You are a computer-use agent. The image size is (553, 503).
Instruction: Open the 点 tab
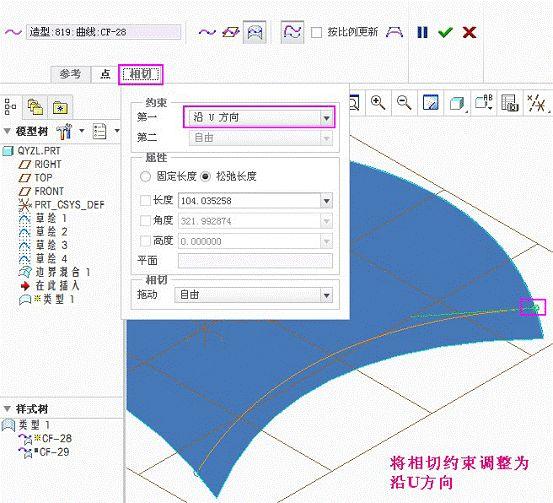point(105,74)
